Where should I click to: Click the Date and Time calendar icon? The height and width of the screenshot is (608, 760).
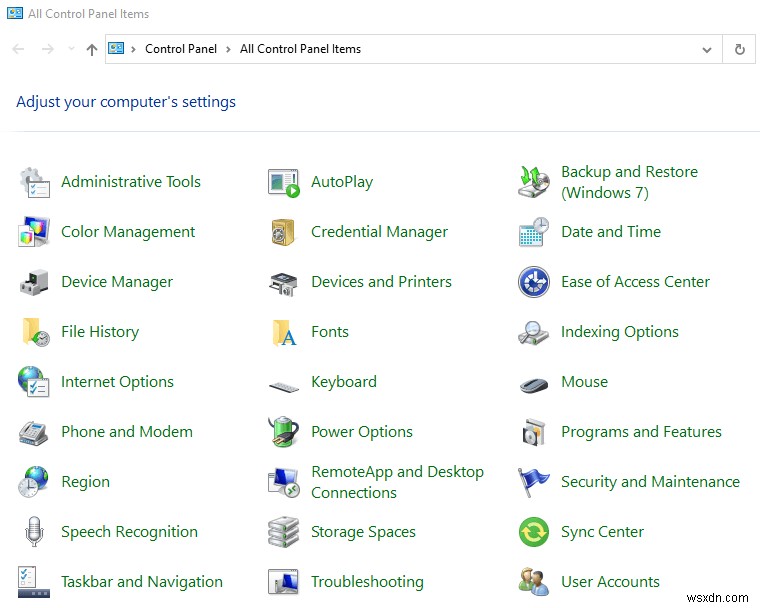534,232
